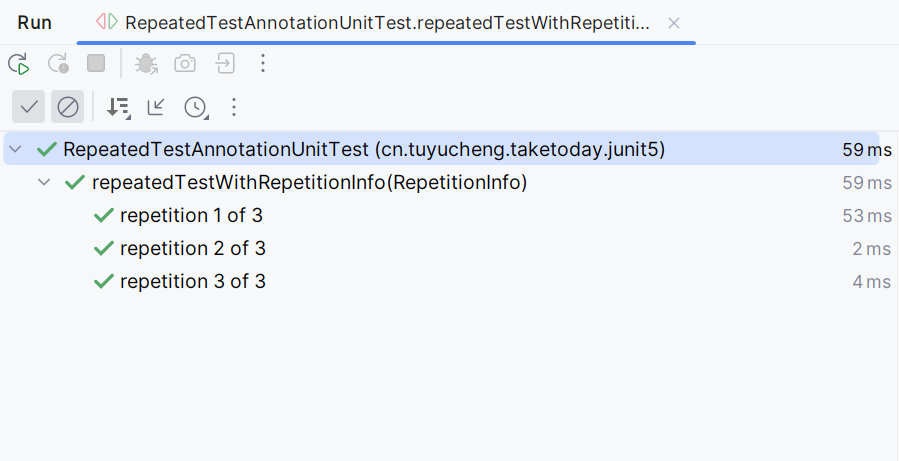Toggle the Show Passed checkmark filter

[29, 107]
